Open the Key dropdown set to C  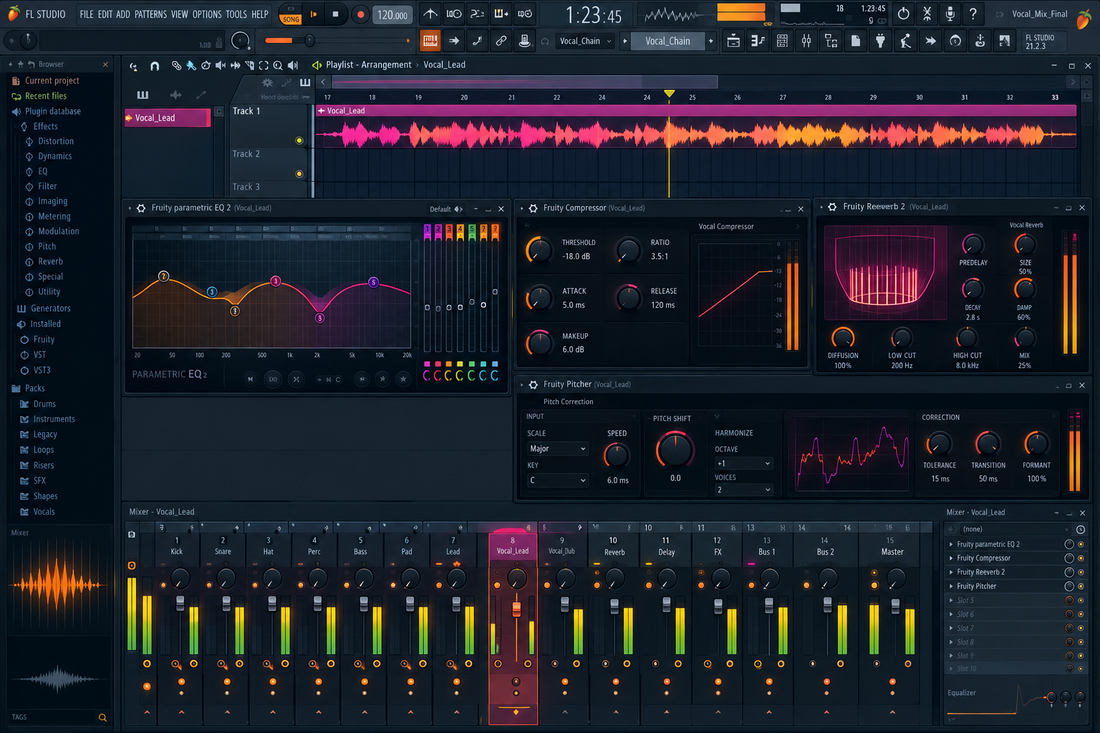[557, 480]
